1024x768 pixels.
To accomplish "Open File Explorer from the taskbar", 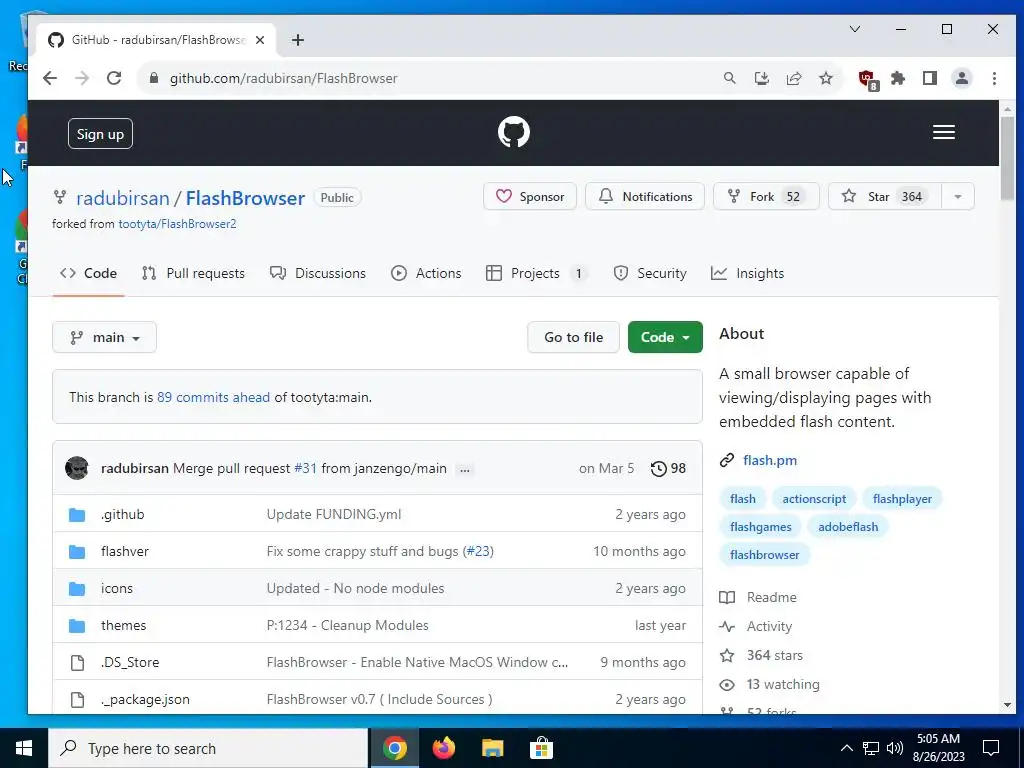I will 492,748.
